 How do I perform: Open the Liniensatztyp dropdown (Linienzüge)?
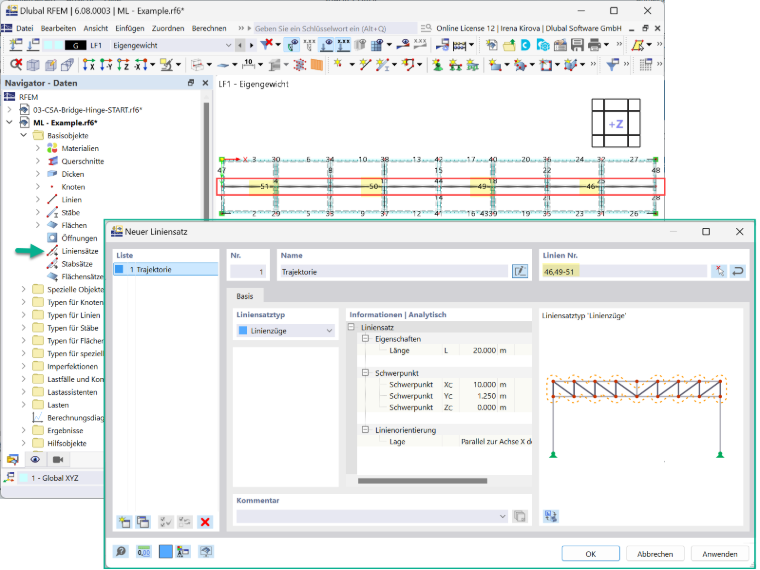(x=285, y=331)
